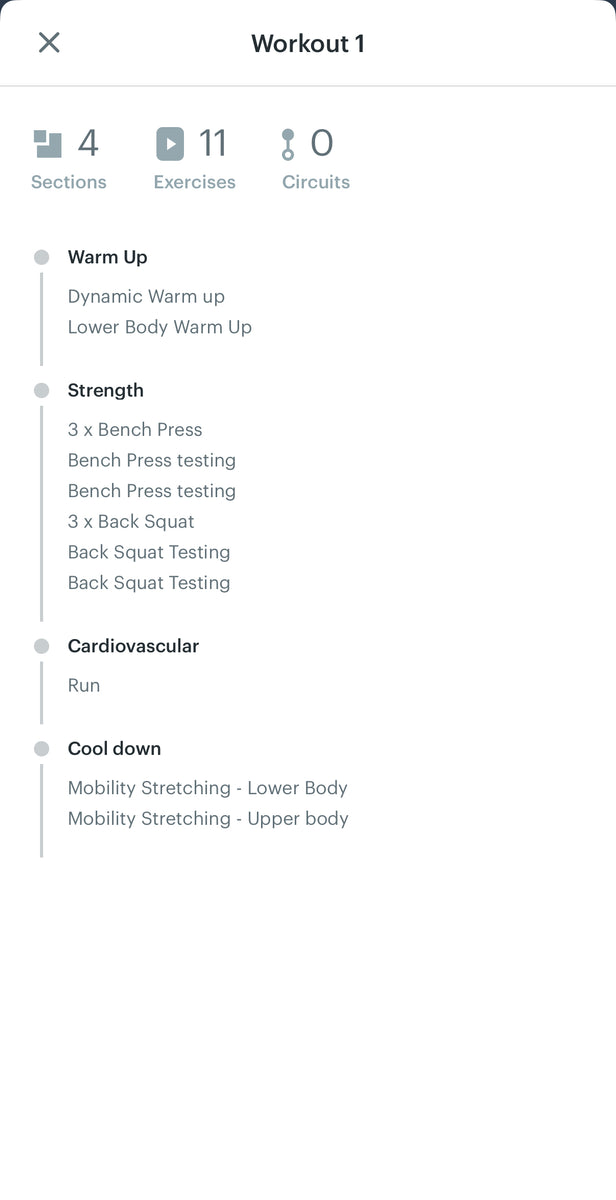Tap the 11 Exercises count
The height and width of the screenshot is (1200, 616).
[212, 144]
